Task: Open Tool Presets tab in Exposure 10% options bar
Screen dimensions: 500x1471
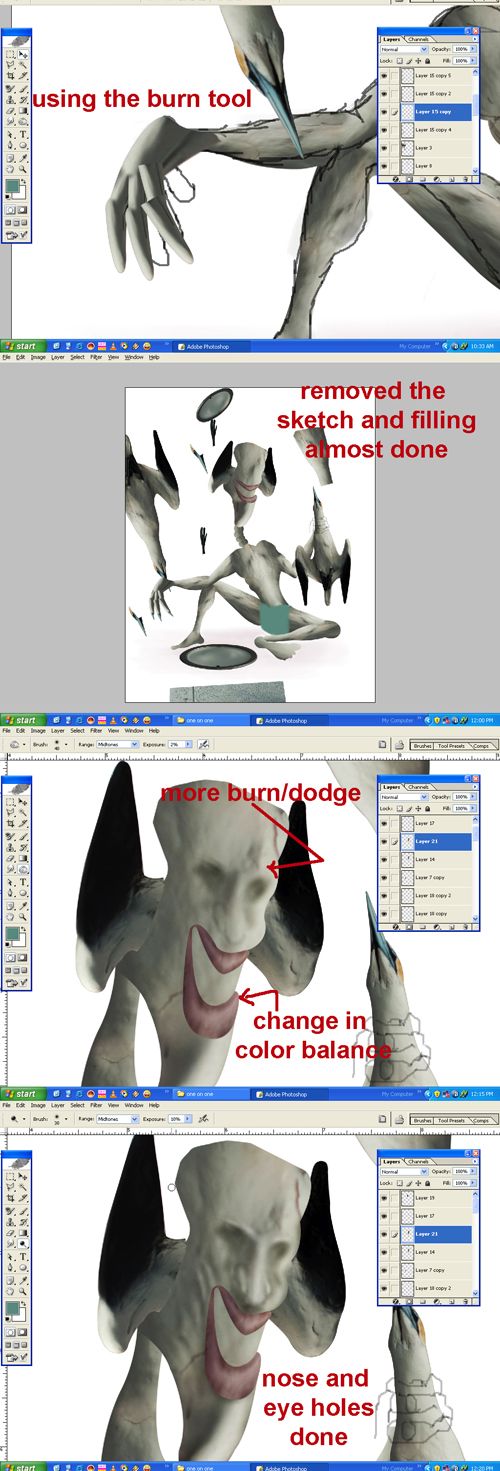Action: (450, 1120)
